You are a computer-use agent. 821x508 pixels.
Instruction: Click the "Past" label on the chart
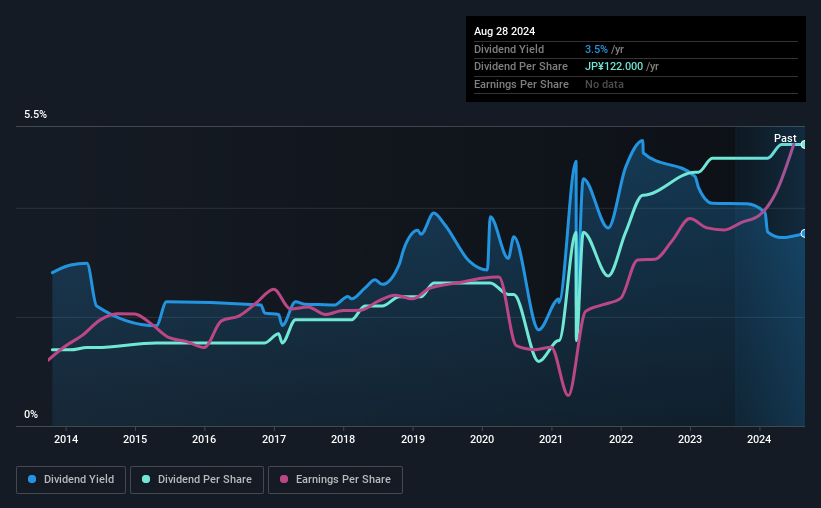point(785,138)
